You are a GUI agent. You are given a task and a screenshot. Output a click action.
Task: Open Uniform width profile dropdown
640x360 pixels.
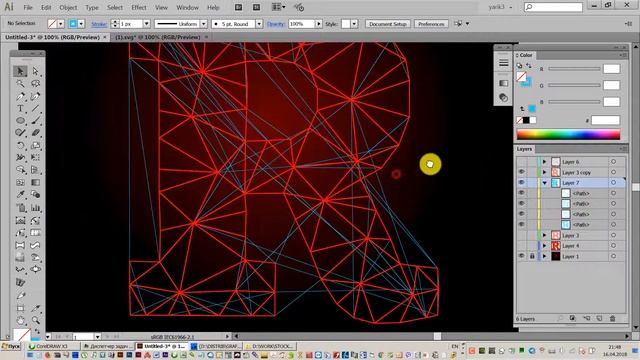204,24
